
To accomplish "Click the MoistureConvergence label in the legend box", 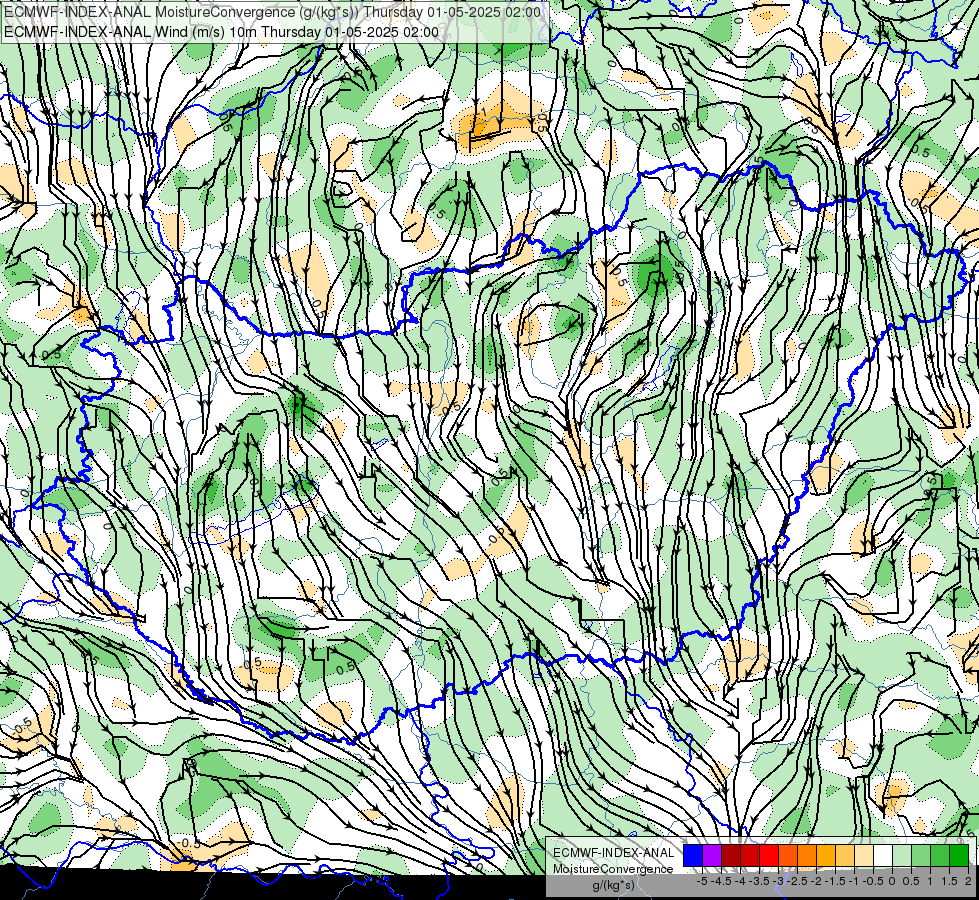I will 613,869.
